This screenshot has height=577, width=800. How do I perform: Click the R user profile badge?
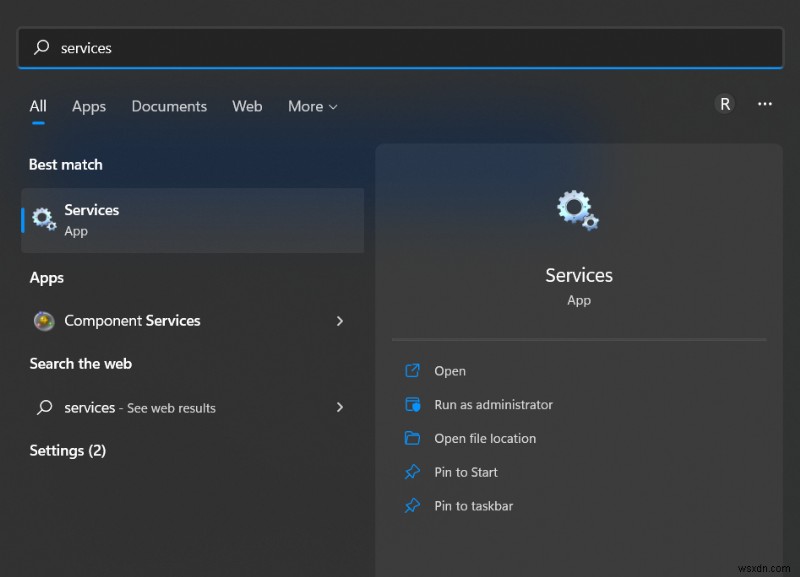click(724, 103)
